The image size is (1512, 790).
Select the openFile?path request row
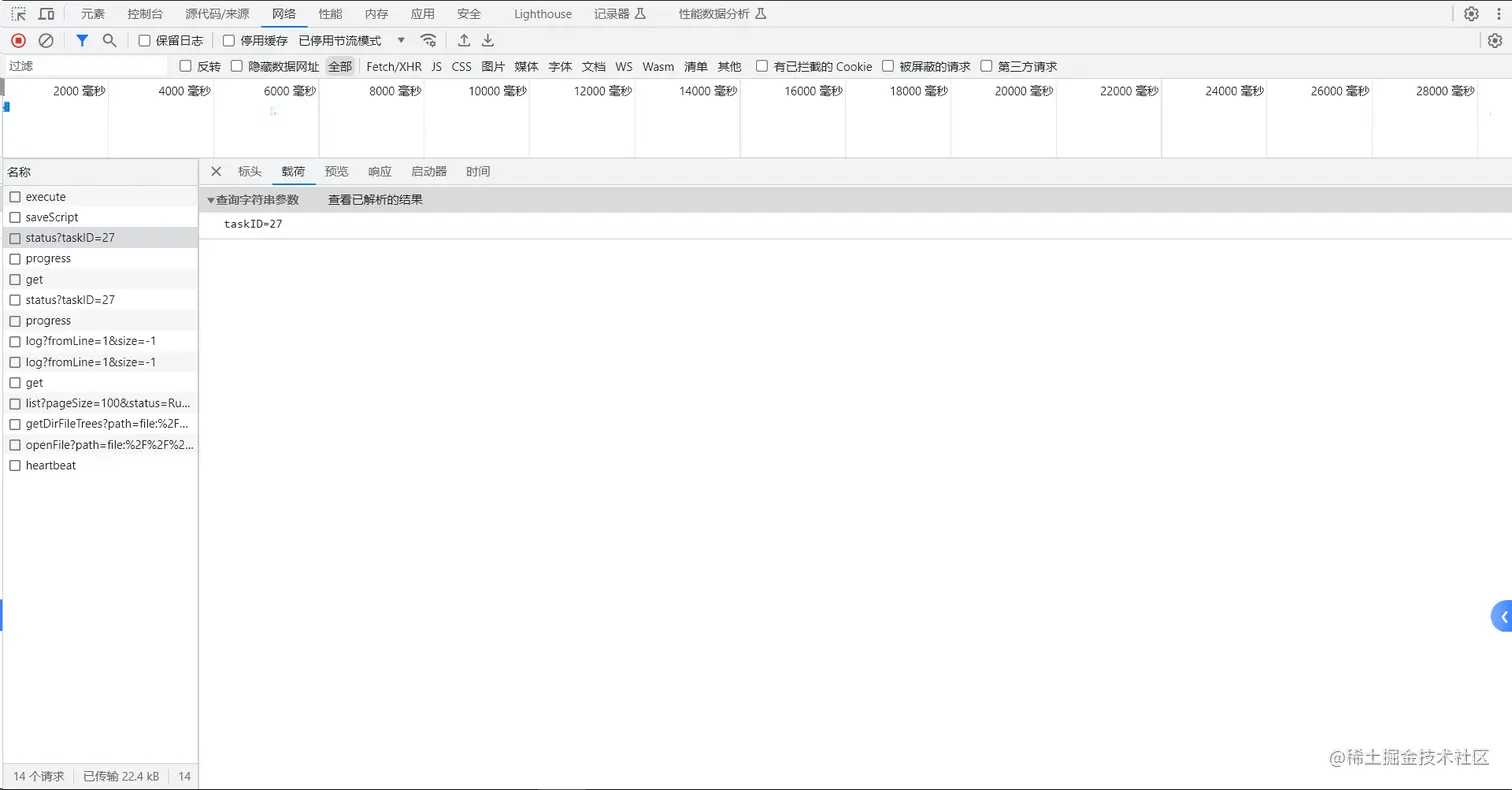(100, 445)
